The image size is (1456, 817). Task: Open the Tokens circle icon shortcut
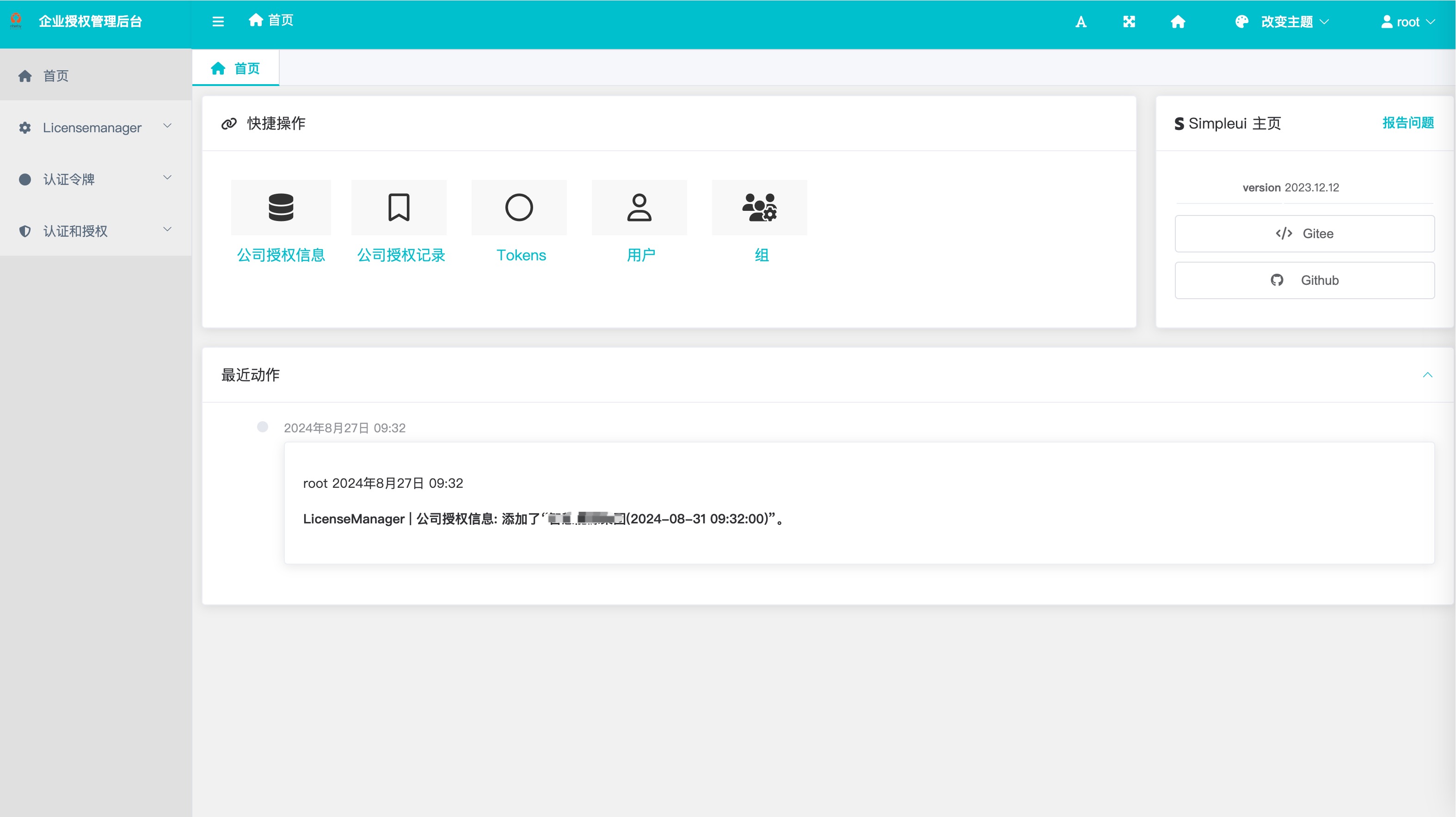click(519, 208)
